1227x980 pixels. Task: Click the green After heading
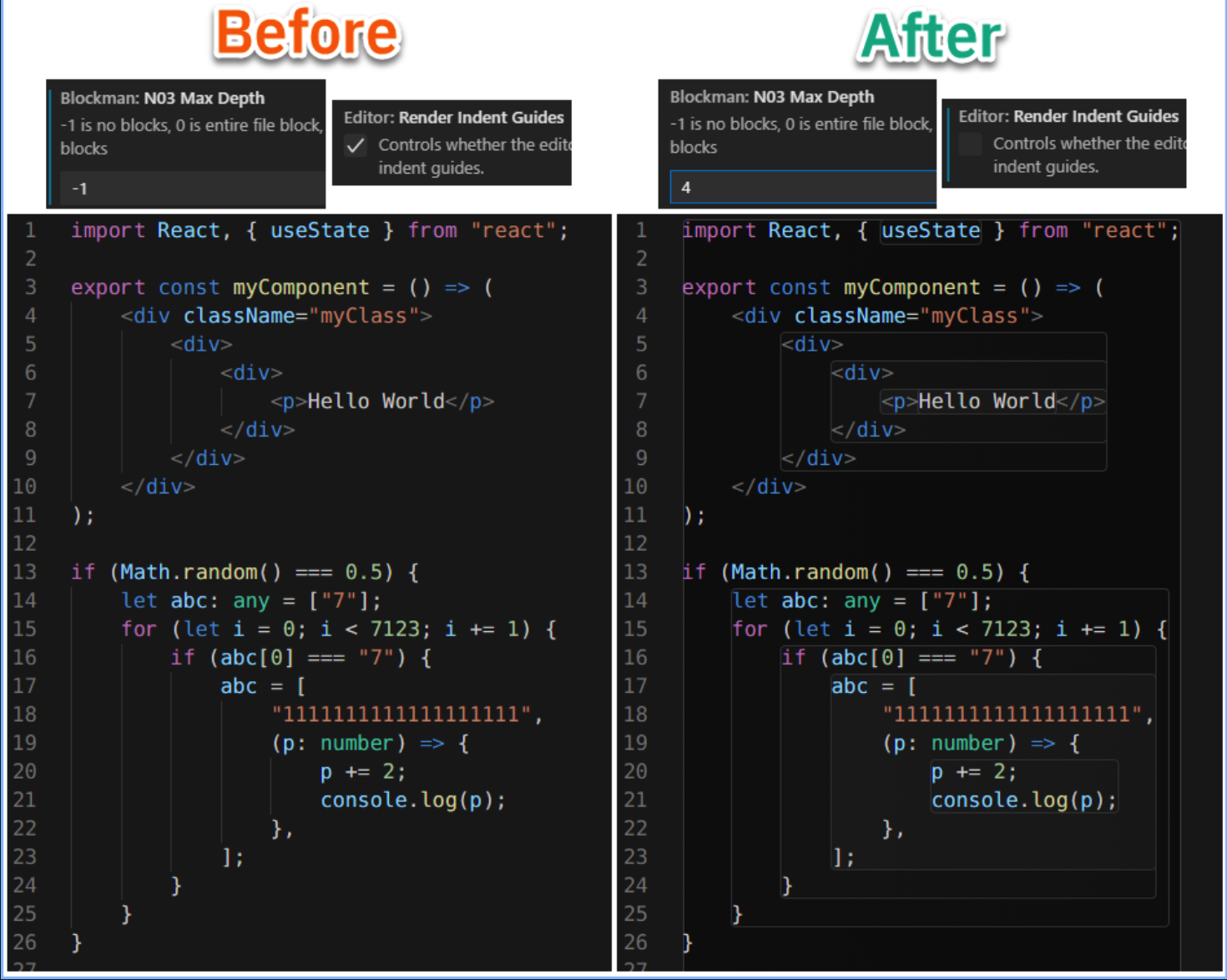931,37
